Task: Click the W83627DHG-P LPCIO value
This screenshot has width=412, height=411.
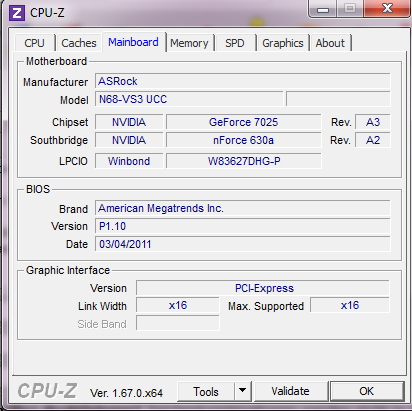Action: point(244,161)
